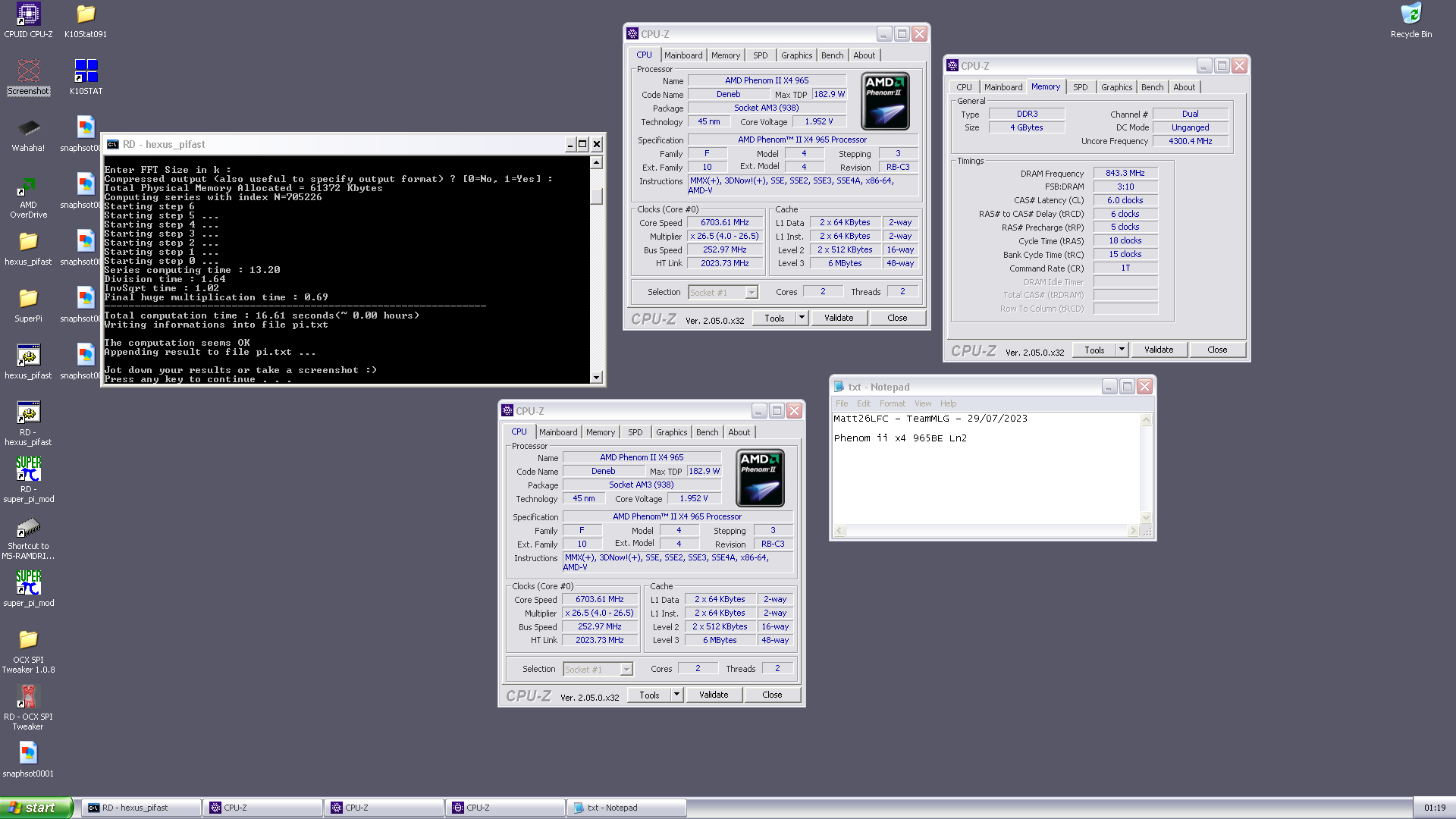Open the hexus_pifast application icon below SuperPi
The width and height of the screenshot is (1456, 819).
pyautogui.click(x=28, y=362)
